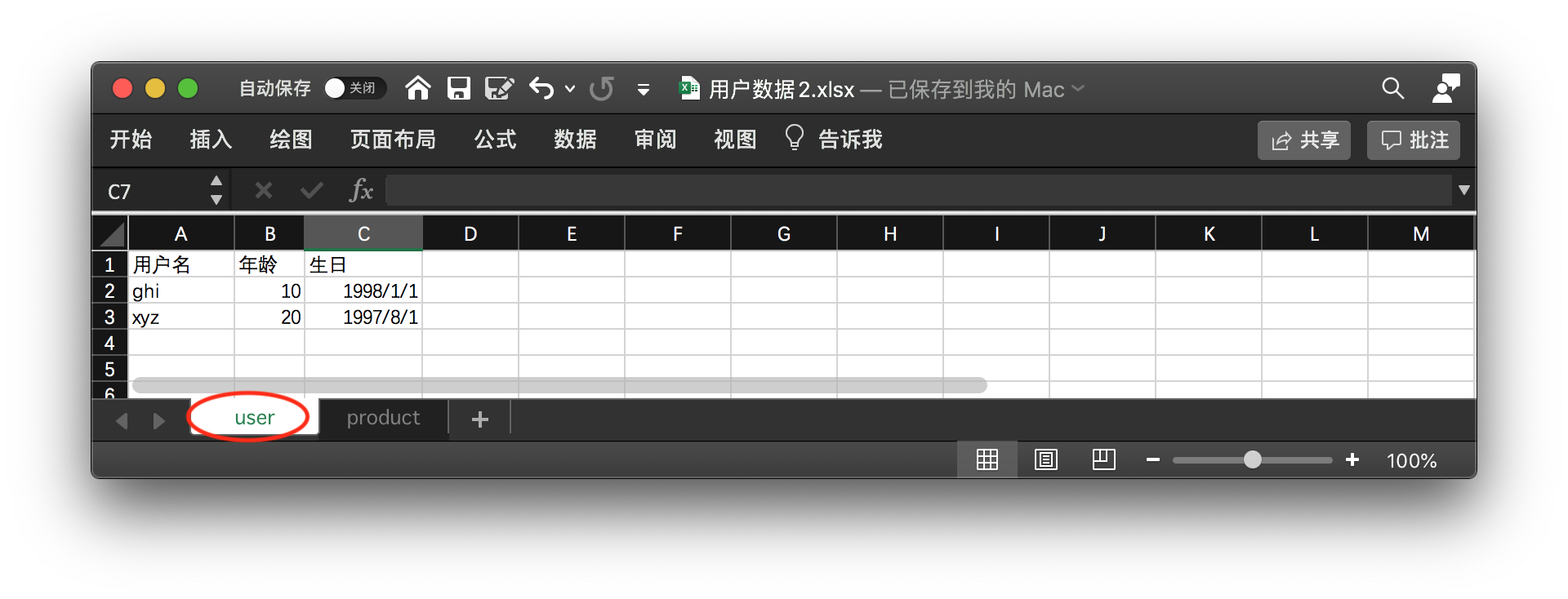Click the Undo arrow icon
The image size is (1568, 599).
click(541, 88)
